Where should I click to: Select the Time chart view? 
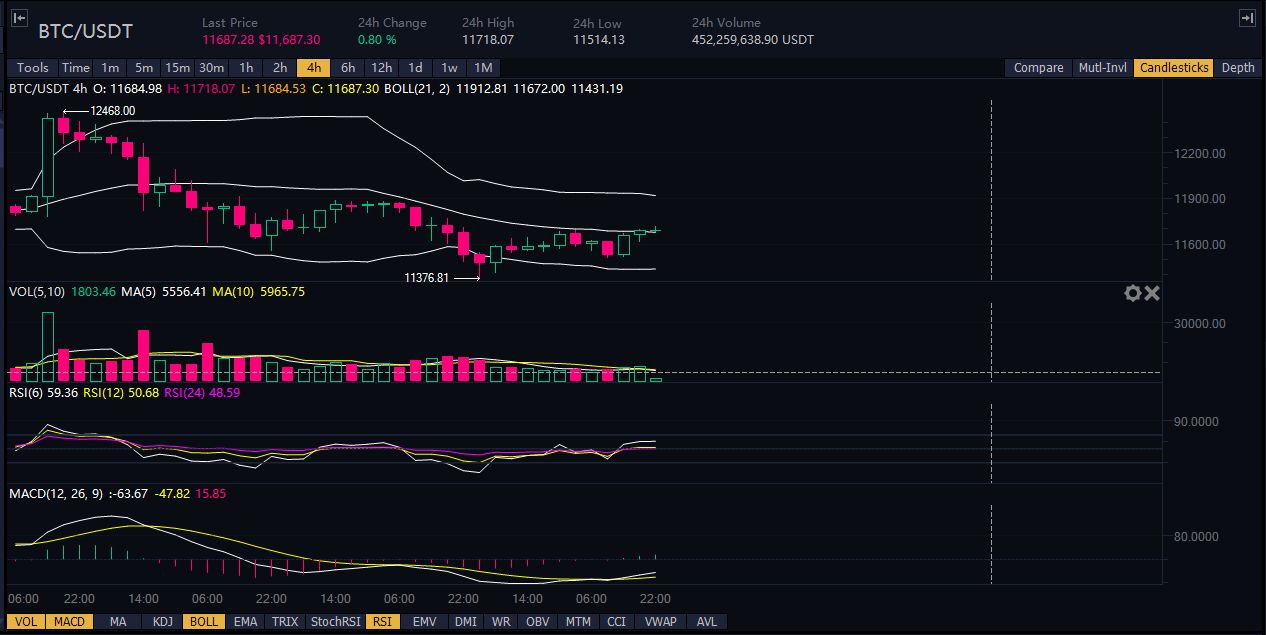click(75, 68)
